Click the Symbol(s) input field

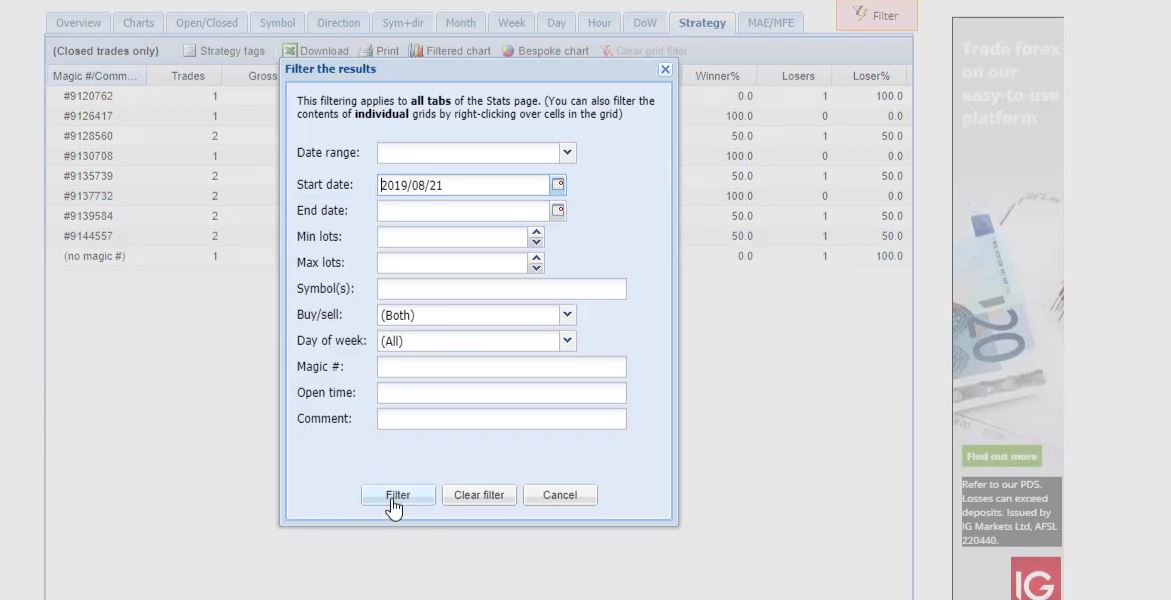[501, 289]
